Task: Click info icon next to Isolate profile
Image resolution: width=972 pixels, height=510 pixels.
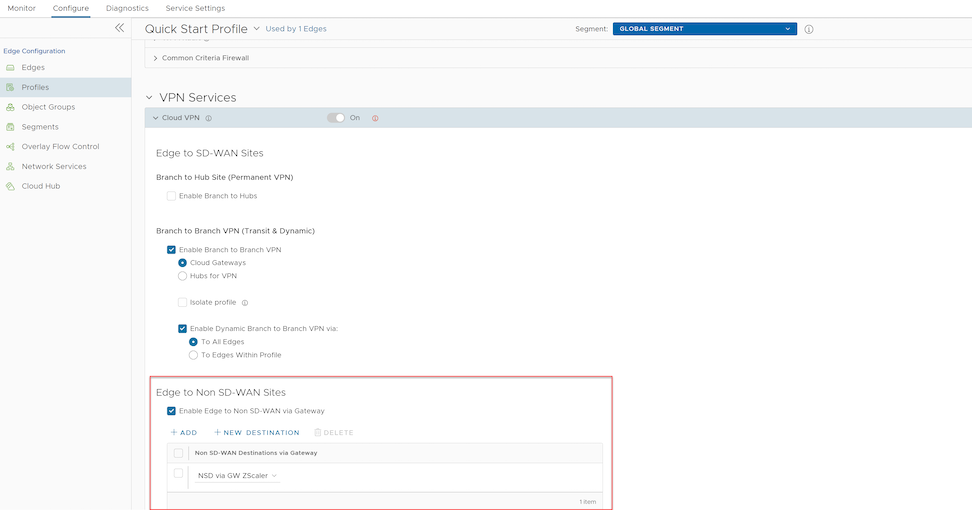Action: [245, 302]
